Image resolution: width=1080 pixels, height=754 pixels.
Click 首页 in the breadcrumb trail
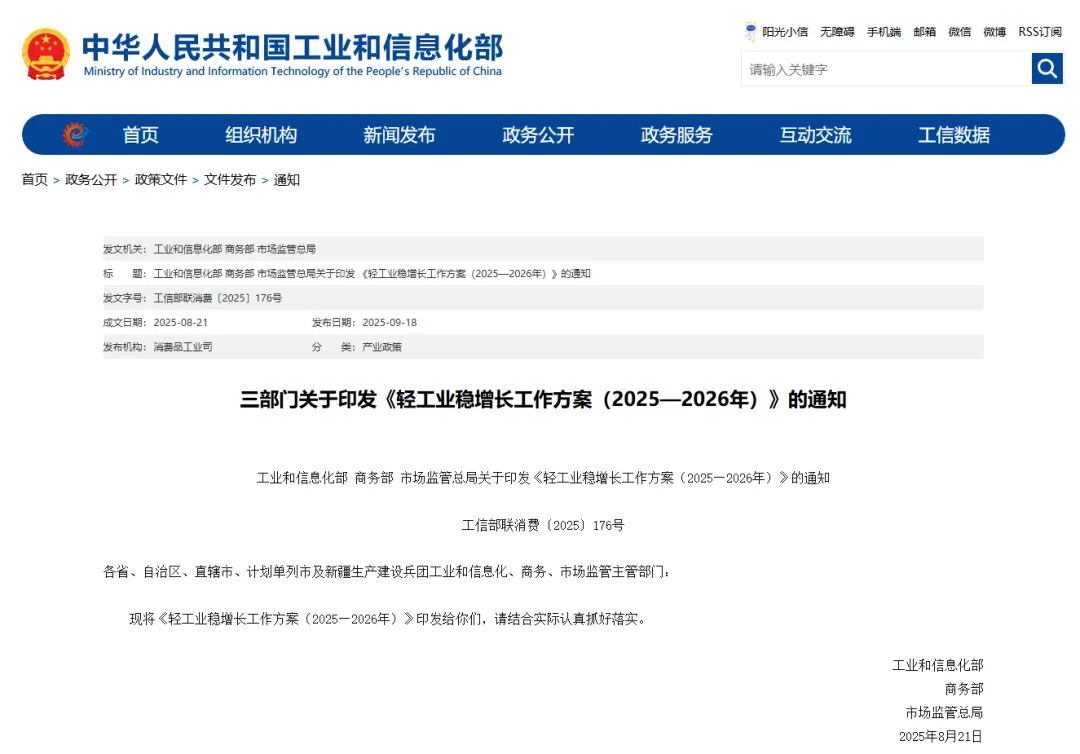[34, 180]
